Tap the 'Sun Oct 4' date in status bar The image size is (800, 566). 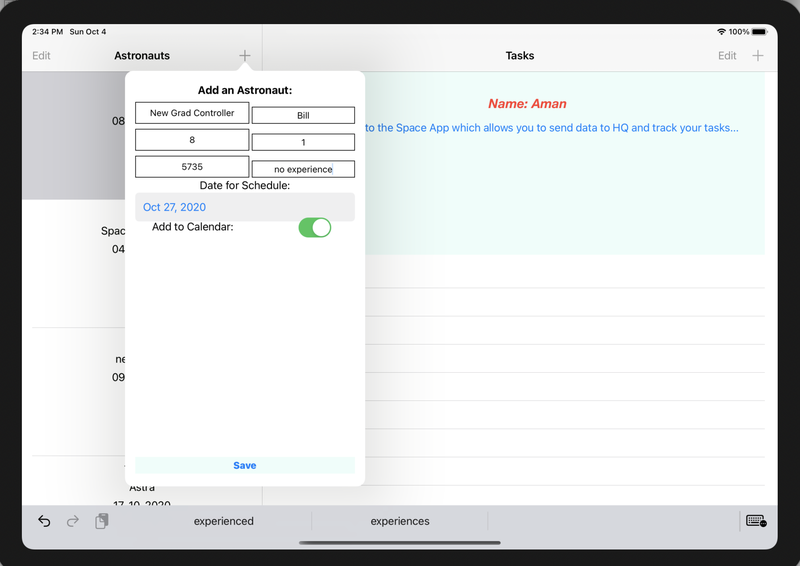(x=88, y=32)
